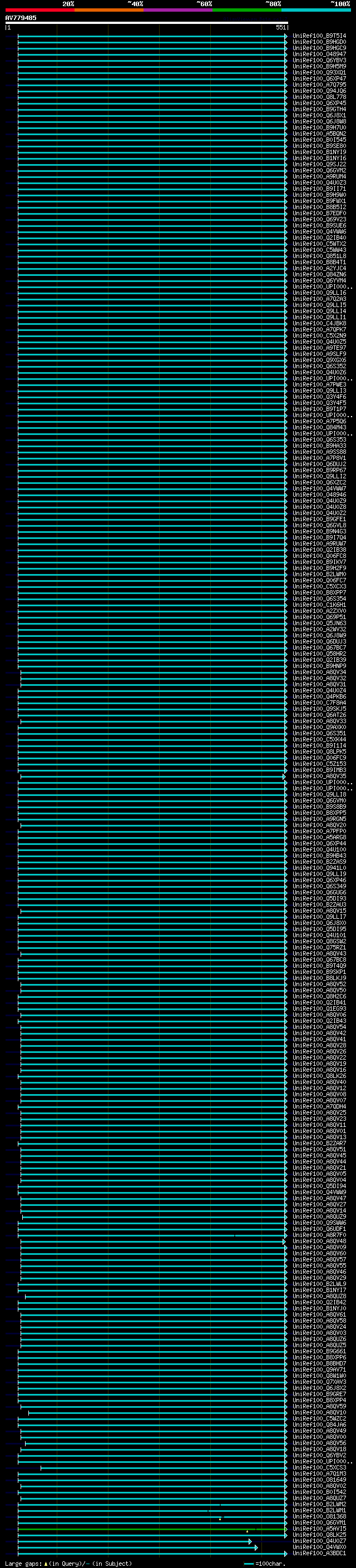Open hit UniRef100_A5BQN2
The image size is (356, 1568).
tap(319, 133)
